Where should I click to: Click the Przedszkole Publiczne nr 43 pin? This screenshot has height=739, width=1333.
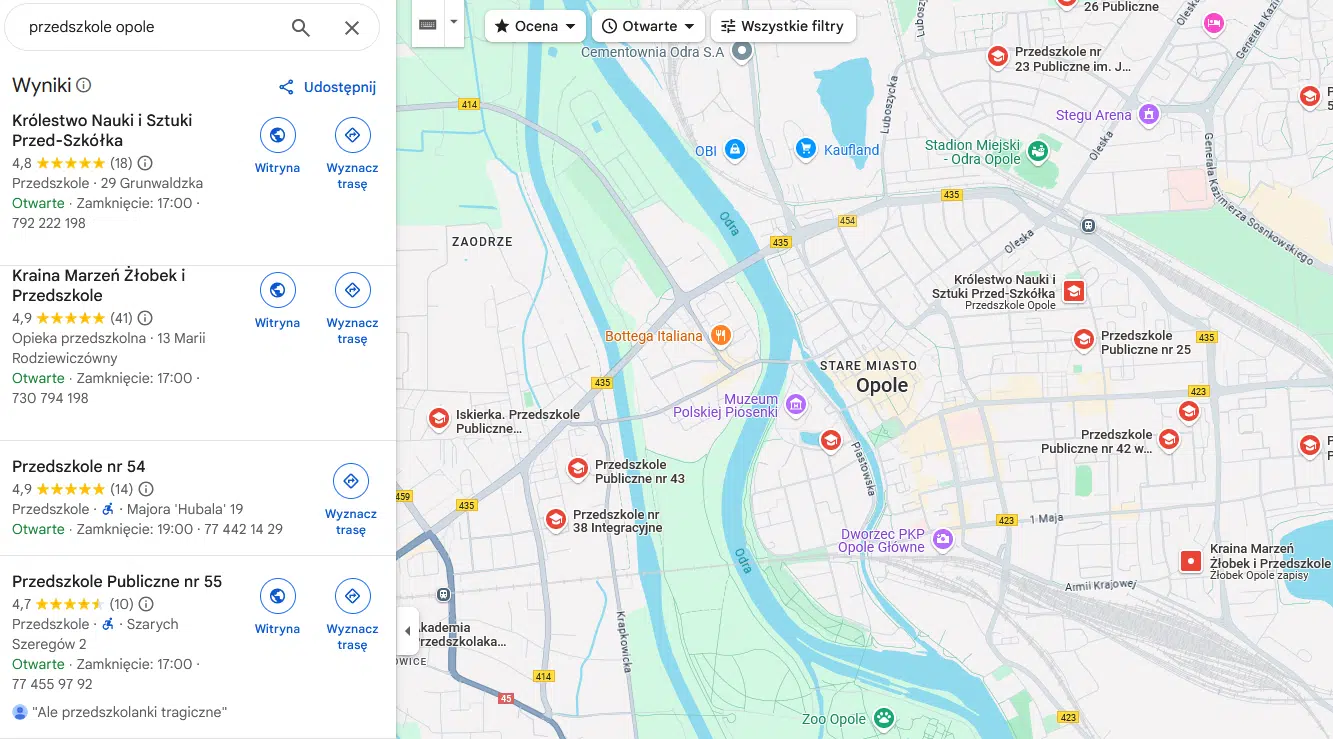577,468
